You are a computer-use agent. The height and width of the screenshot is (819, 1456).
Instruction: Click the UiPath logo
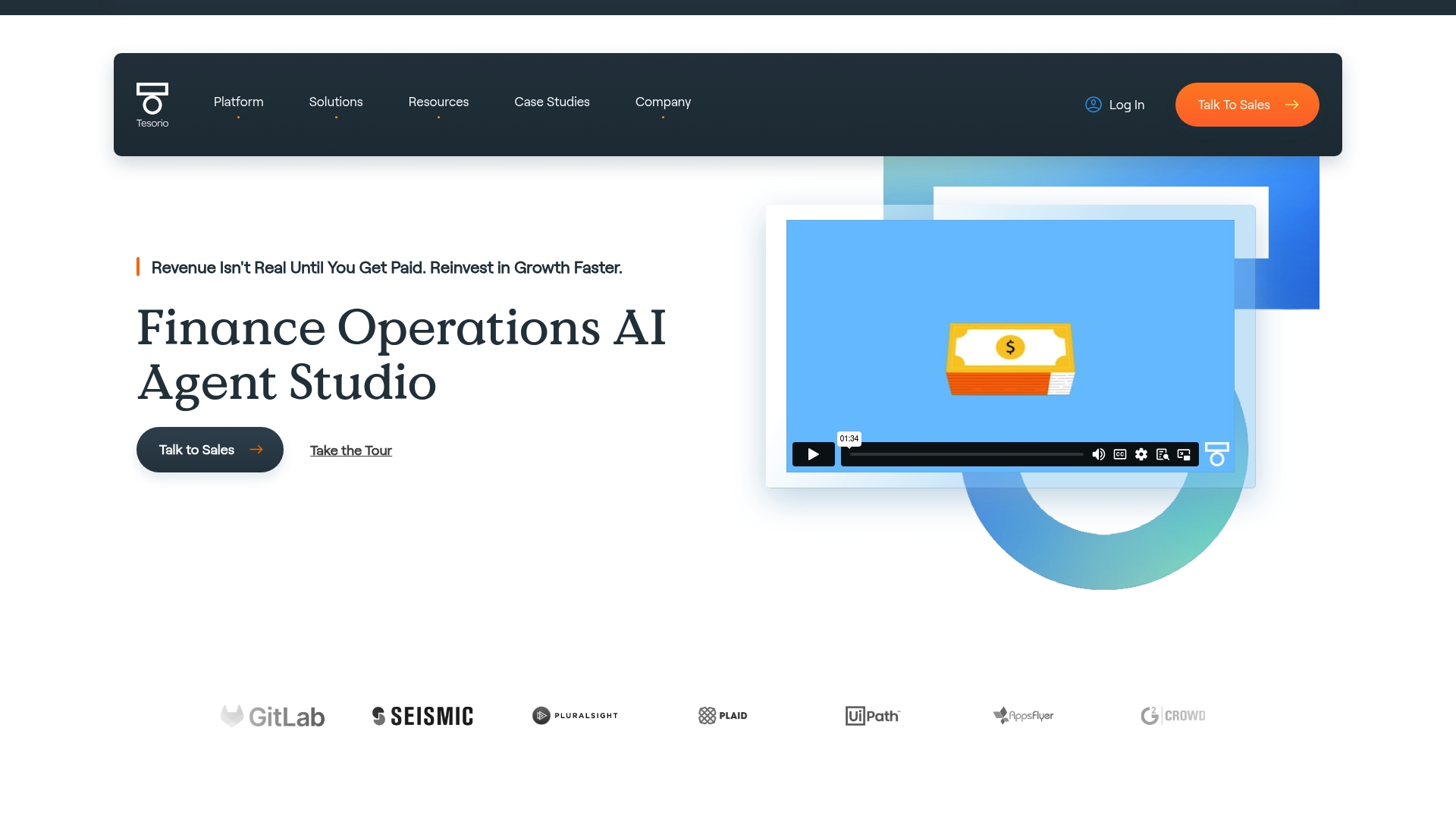pos(872,716)
